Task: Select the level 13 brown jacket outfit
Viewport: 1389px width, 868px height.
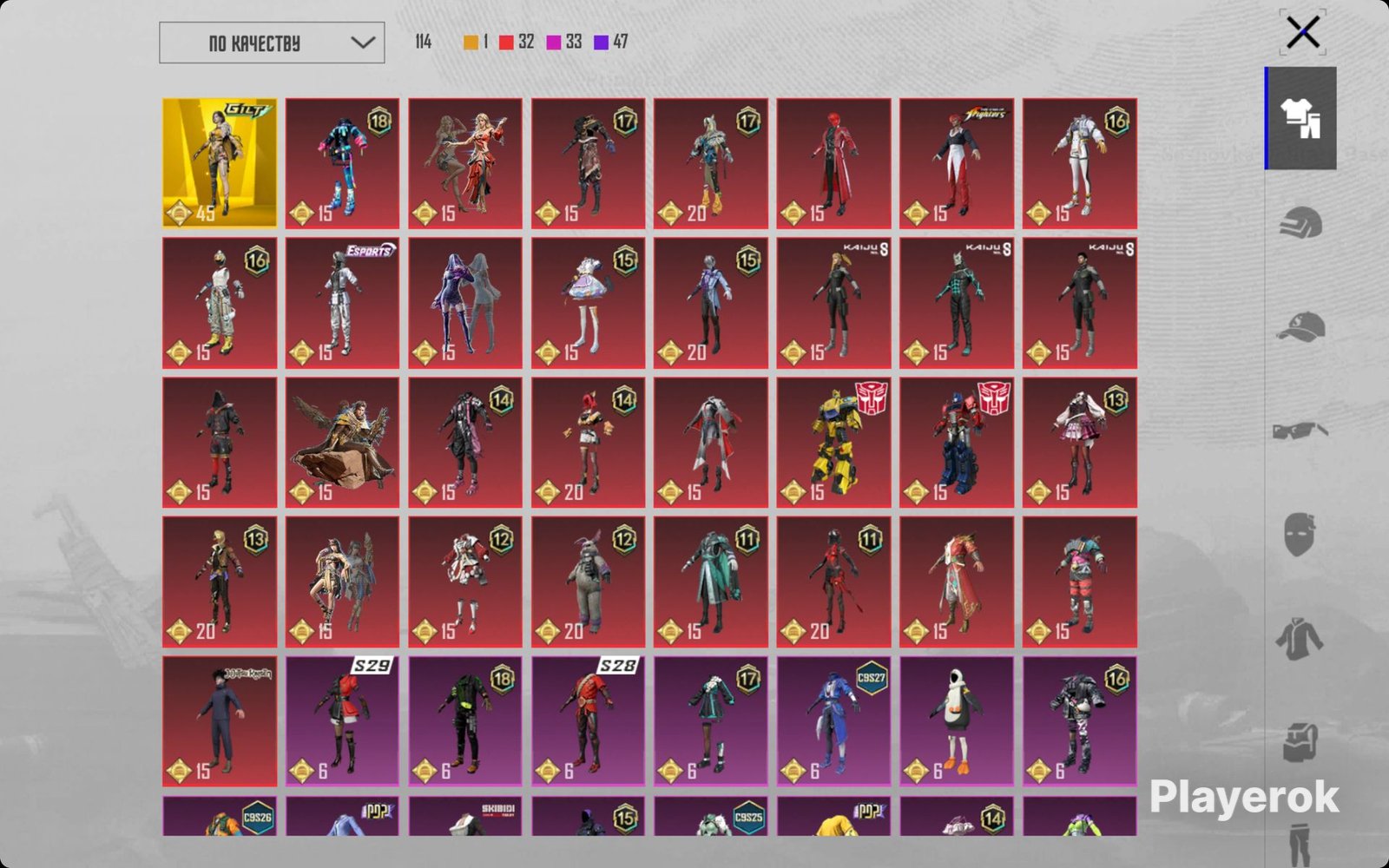Action: click(220, 582)
